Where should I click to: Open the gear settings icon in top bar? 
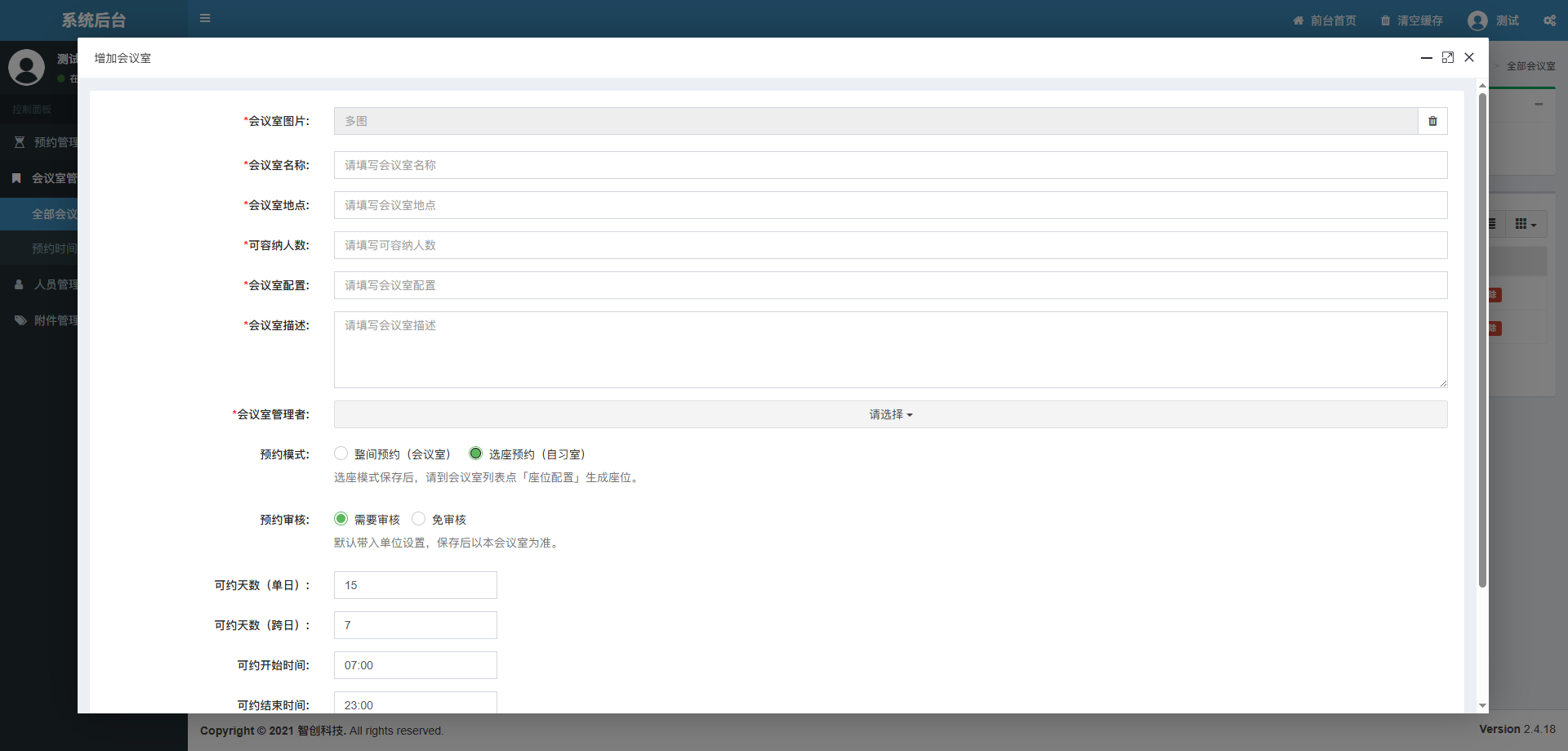(x=1549, y=20)
